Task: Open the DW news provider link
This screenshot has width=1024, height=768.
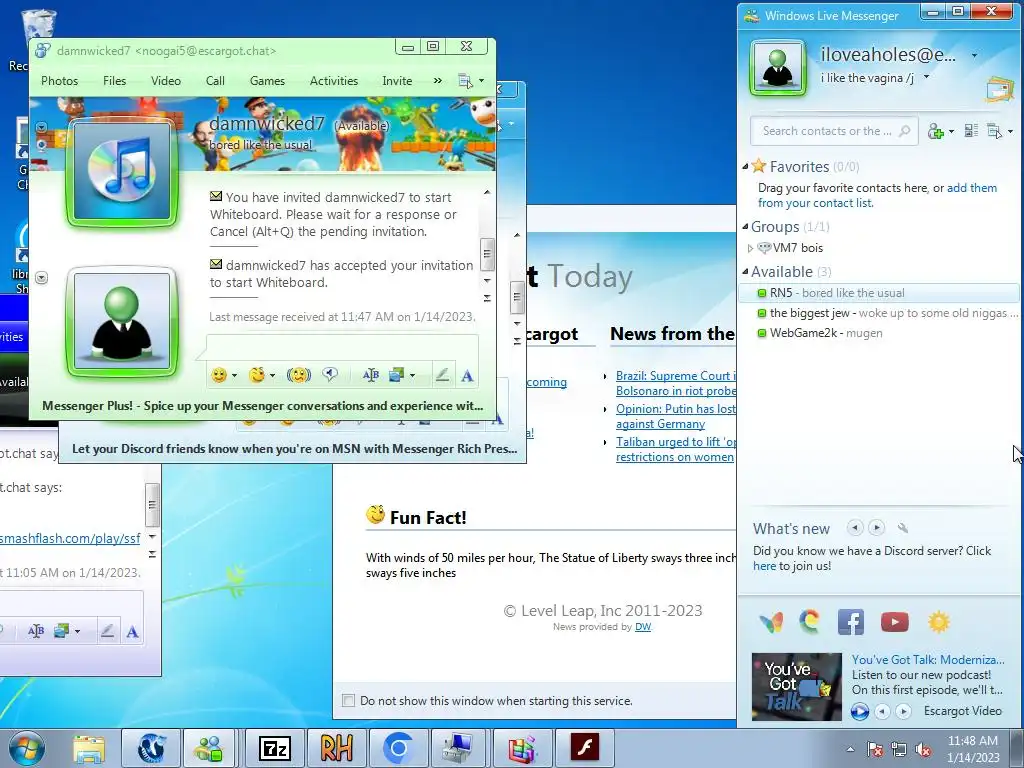Action: click(643, 627)
